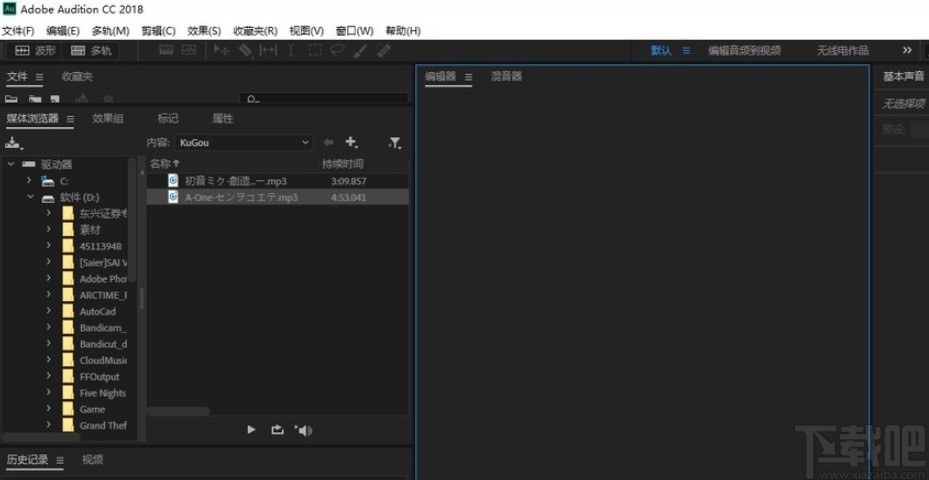Screen dimensions: 929x480
Task: Show more workspaces with double chevron
Action: point(907,51)
